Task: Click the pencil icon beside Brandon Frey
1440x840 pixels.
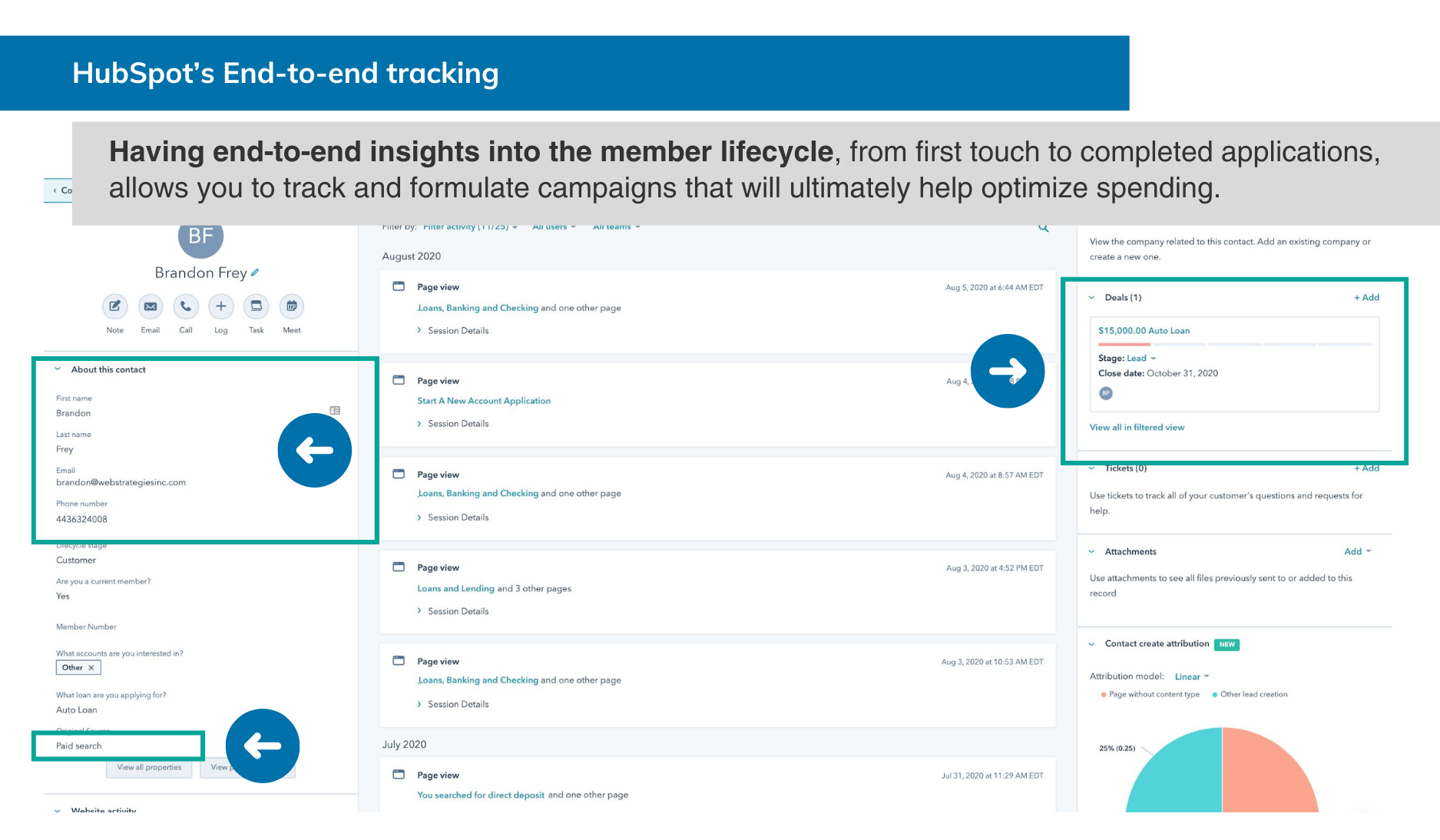Action: click(x=255, y=273)
